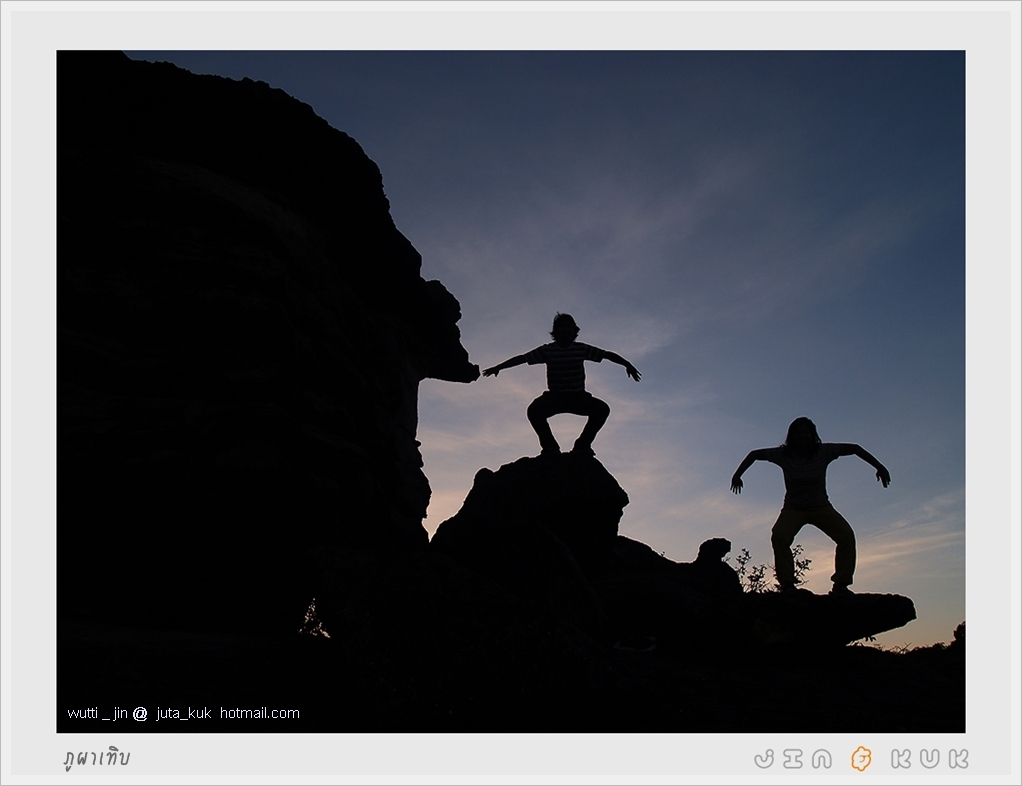The height and width of the screenshot is (786, 1022).
Task: Click the head of the standing person
Action: [x=801, y=432]
